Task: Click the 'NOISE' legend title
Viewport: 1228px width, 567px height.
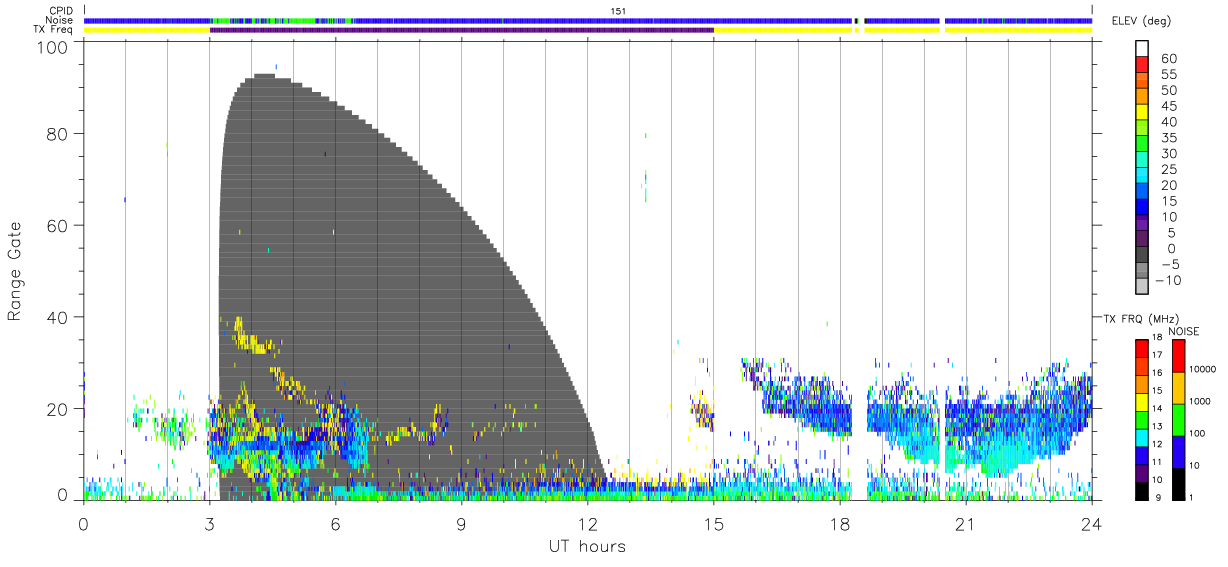Action: click(x=1183, y=331)
